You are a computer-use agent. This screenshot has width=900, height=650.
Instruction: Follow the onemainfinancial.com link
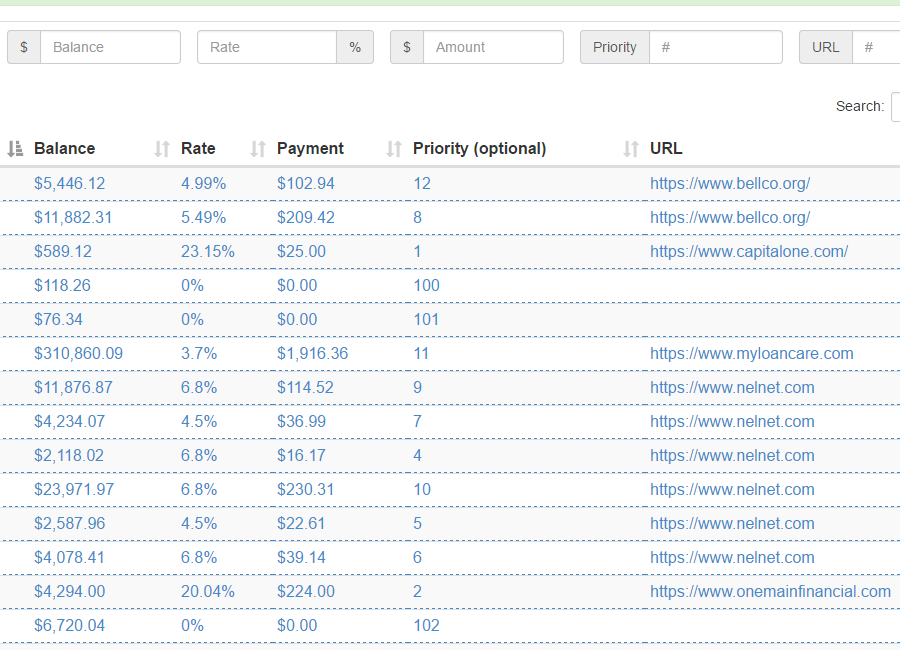(770, 592)
